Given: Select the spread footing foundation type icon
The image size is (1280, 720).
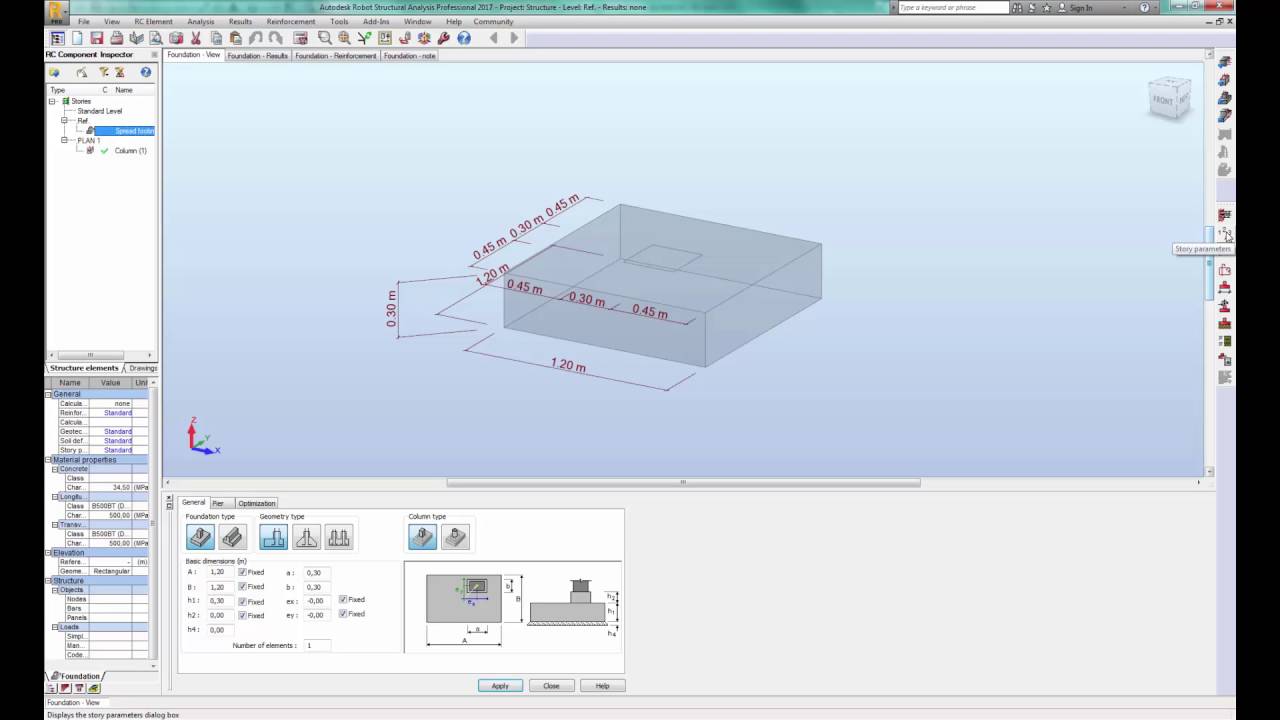Looking at the screenshot, I should [x=200, y=537].
